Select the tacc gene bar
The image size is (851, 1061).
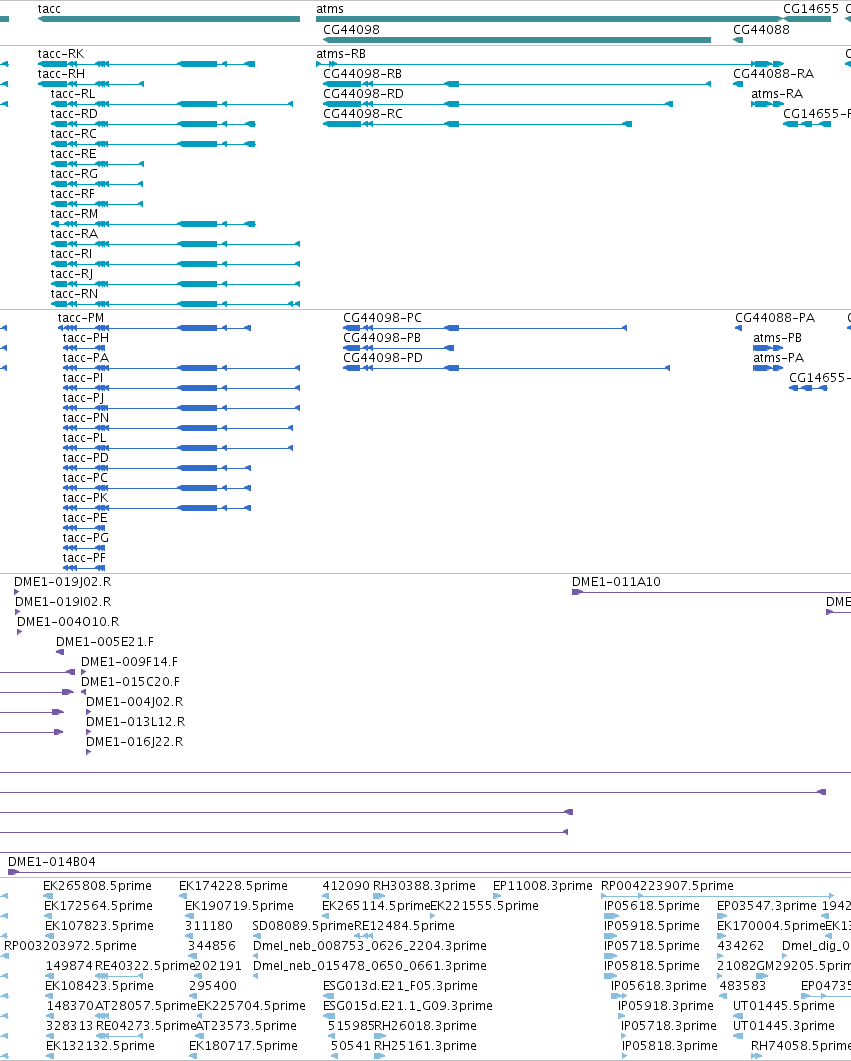click(x=168, y=19)
